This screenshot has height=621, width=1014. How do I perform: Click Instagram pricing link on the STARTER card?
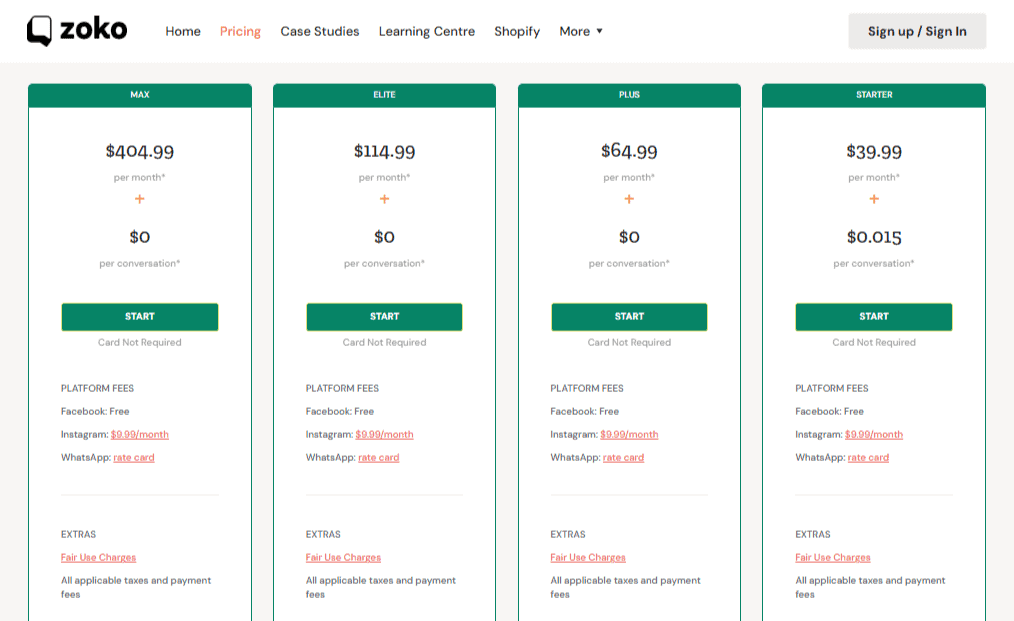(x=876, y=434)
